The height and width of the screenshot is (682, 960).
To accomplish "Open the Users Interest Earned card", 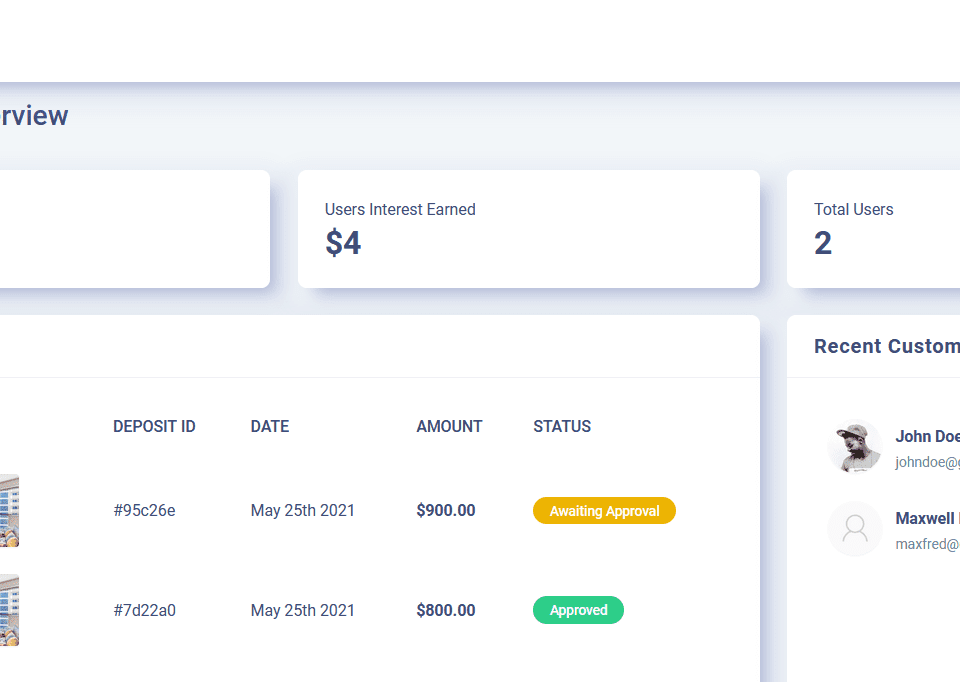I will 528,229.
